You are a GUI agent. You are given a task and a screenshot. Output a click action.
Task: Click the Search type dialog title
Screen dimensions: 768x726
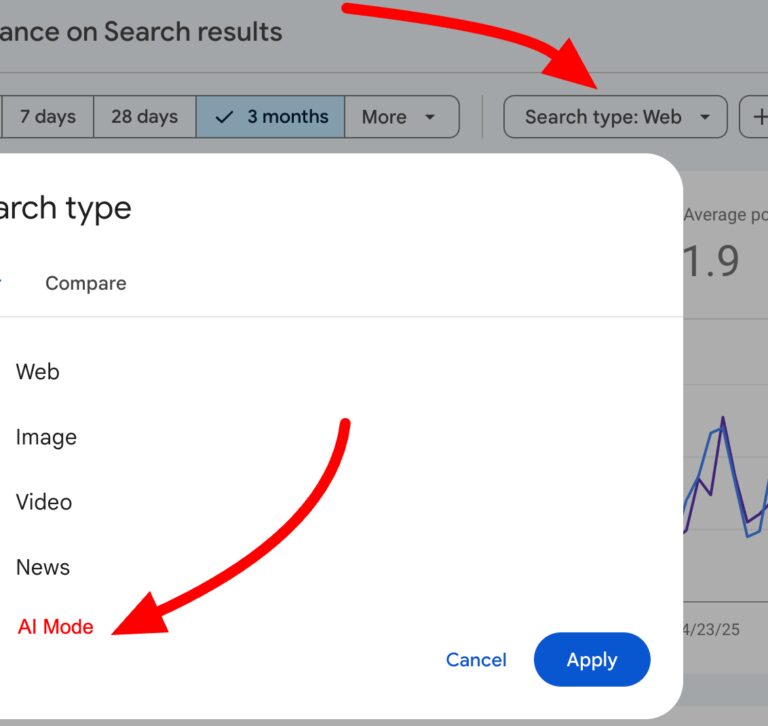pyautogui.click(x=65, y=208)
